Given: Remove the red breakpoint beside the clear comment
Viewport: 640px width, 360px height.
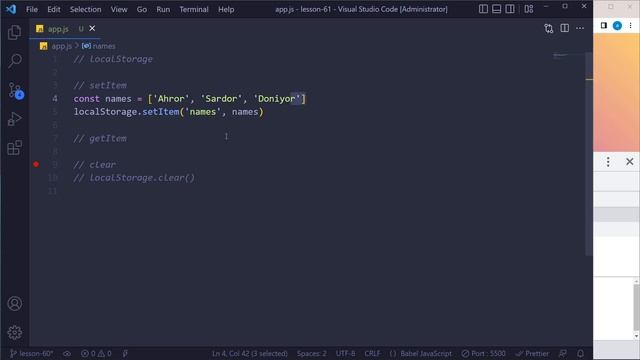Looking at the screenshot, I should click(x=36, y=164).
